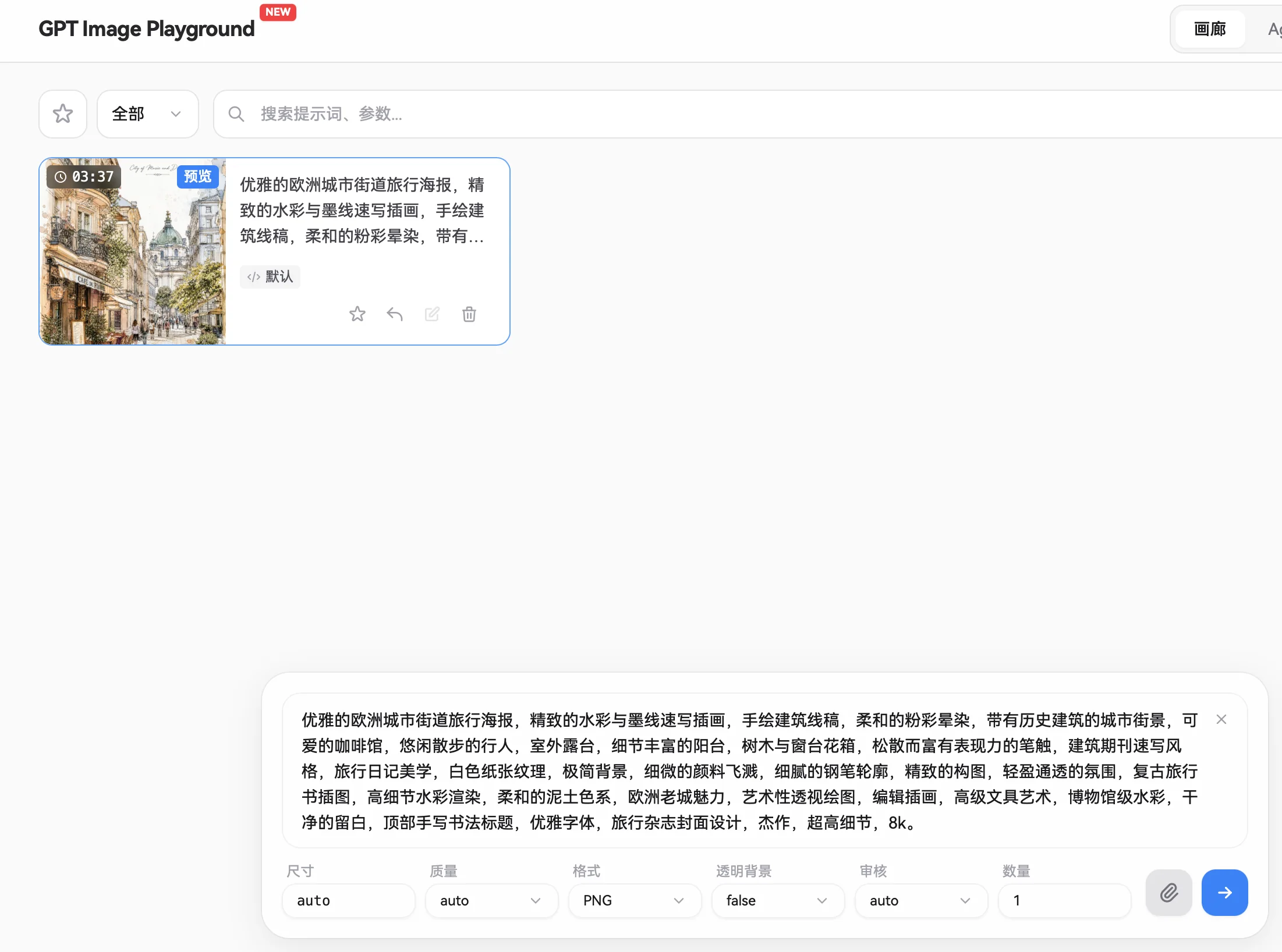Viewport: 1282px width, 952px height.
Task: Toggle the favorites star filter button
Action: tap(63, 114)
